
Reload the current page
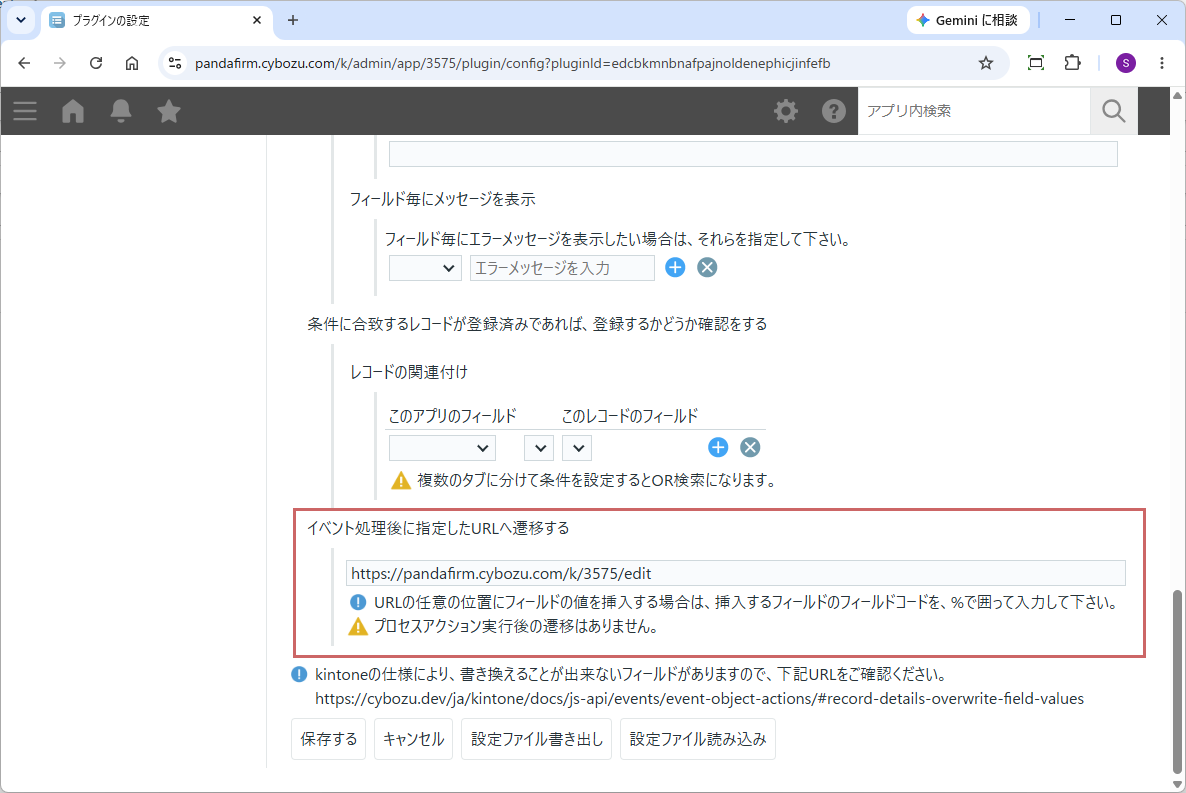tap(96, 63)
